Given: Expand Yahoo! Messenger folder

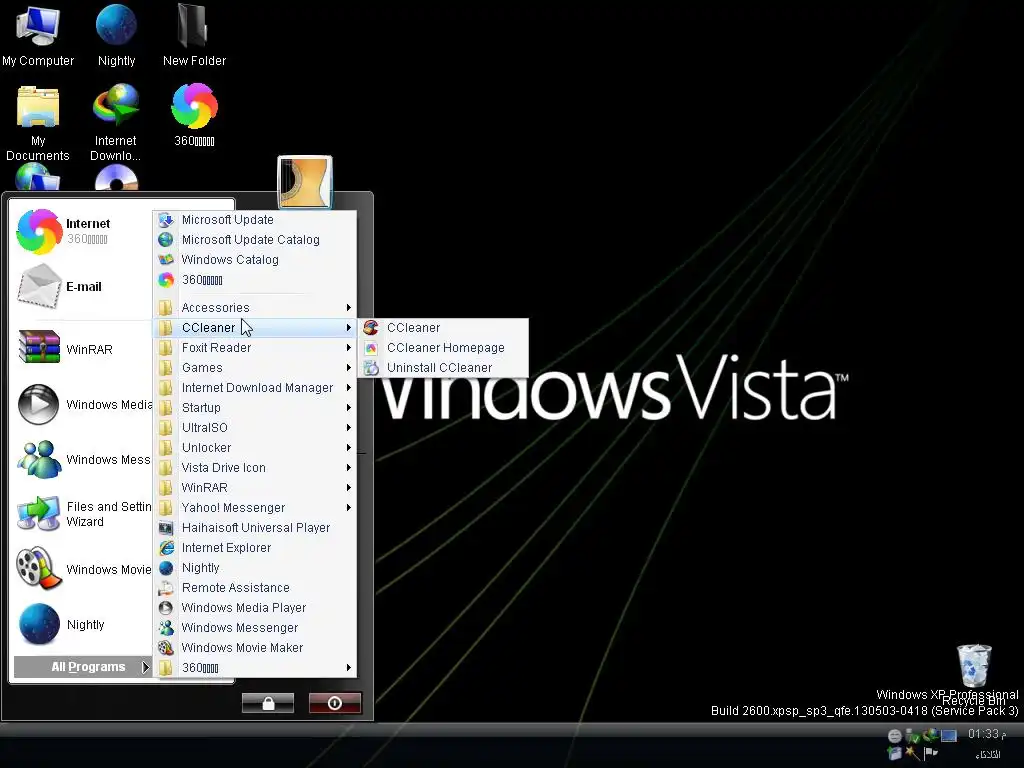Looking at the screenshot, I should [256, 507].
